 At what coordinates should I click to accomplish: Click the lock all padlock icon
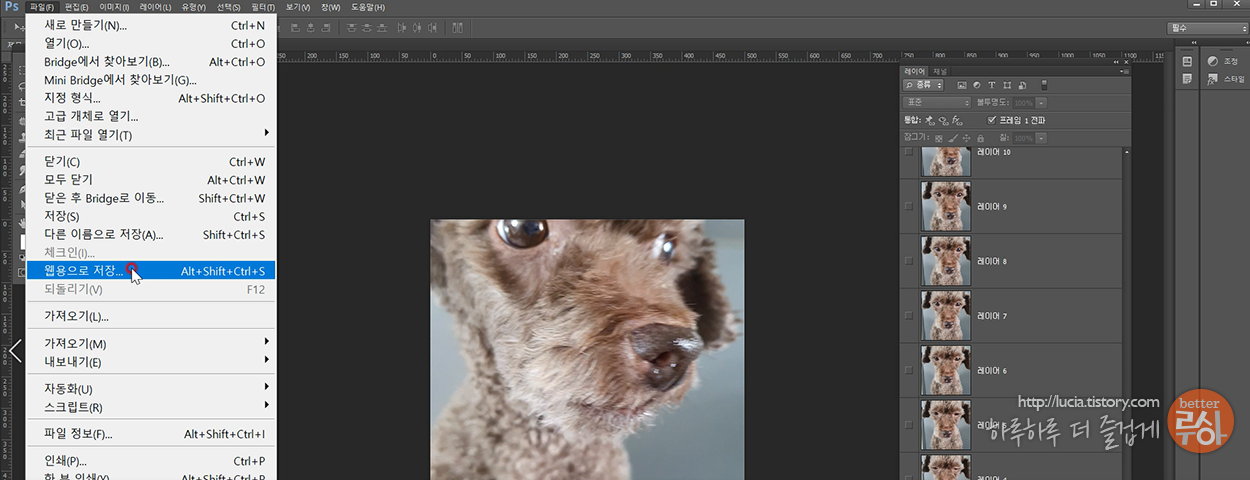[x=980, y=138]
